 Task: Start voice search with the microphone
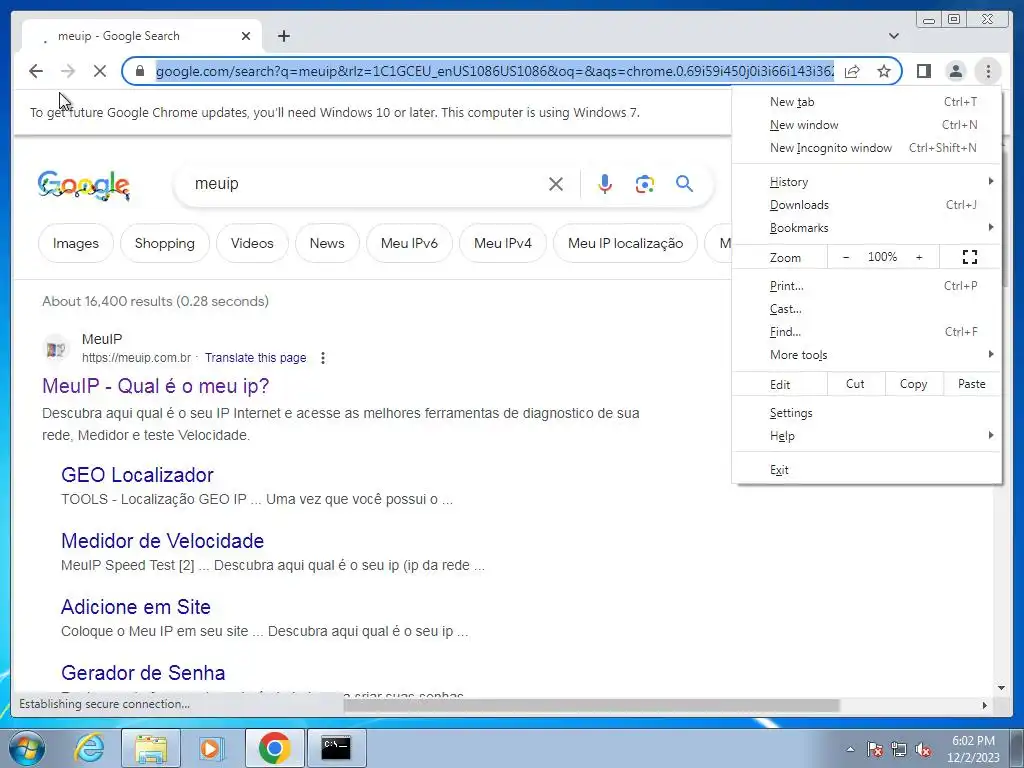click(605, 184)
